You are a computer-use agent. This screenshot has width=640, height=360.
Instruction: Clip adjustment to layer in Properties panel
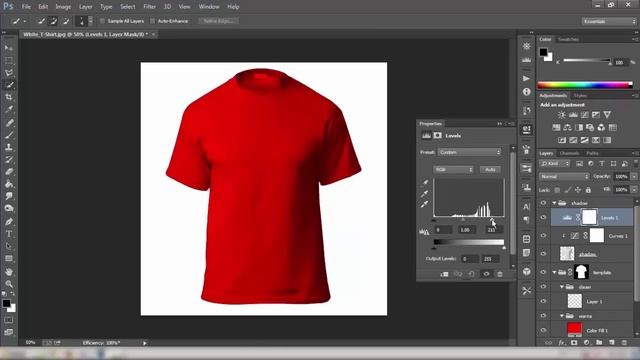coord(444,274)
